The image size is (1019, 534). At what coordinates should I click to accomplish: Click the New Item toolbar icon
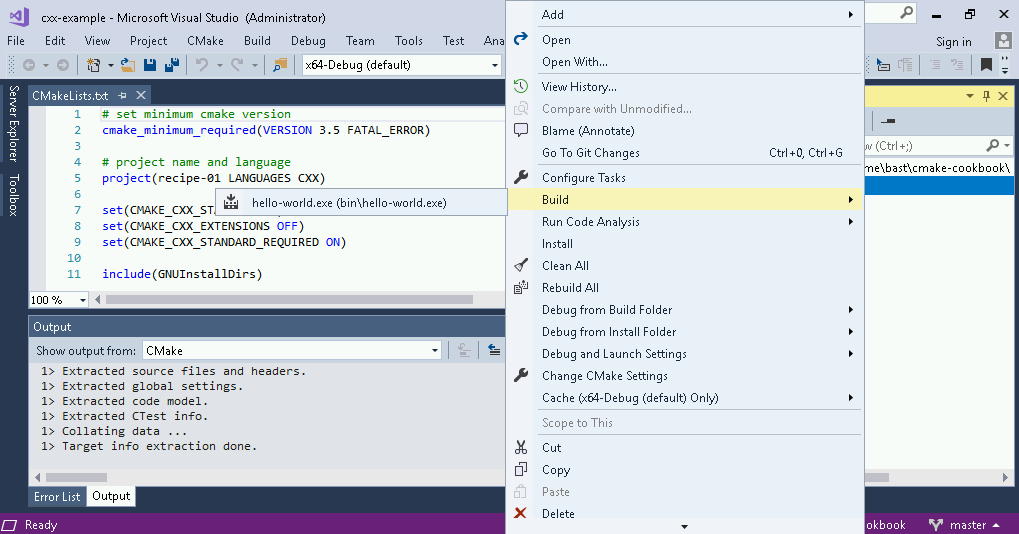[x=93, y=65]
